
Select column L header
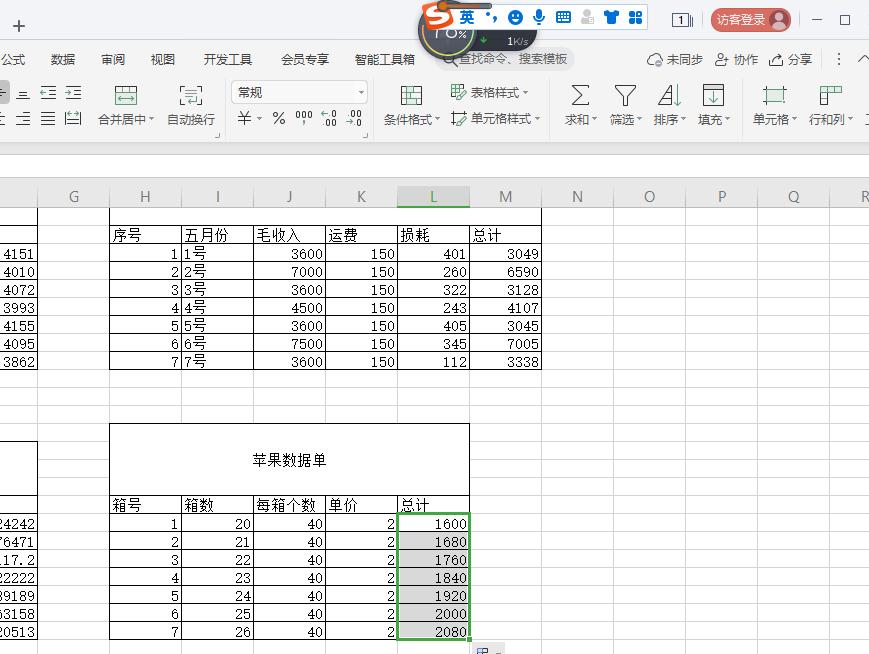click(433, 197)
